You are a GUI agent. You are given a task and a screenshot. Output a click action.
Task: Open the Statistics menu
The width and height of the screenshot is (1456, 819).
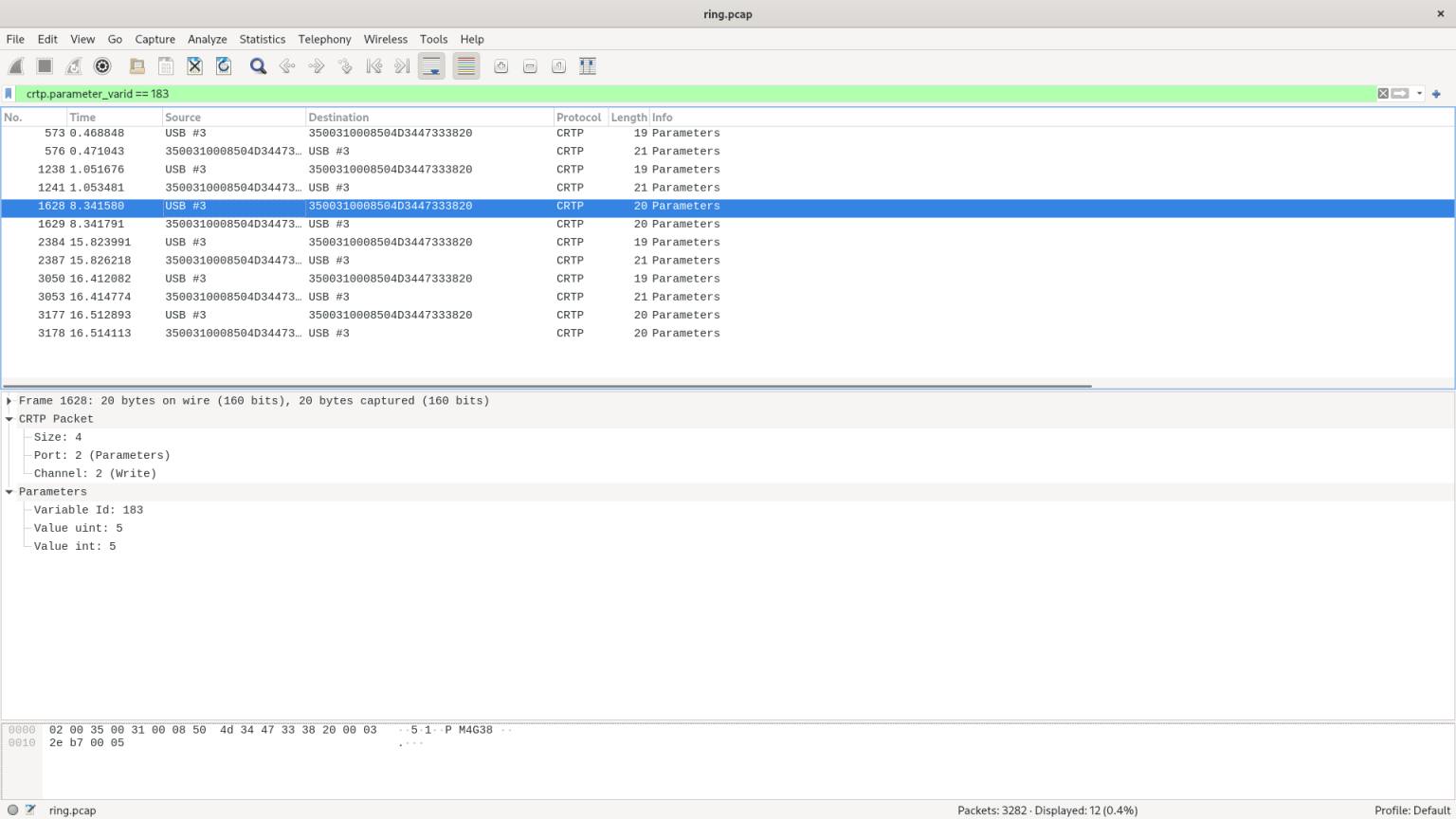point(262,39)
